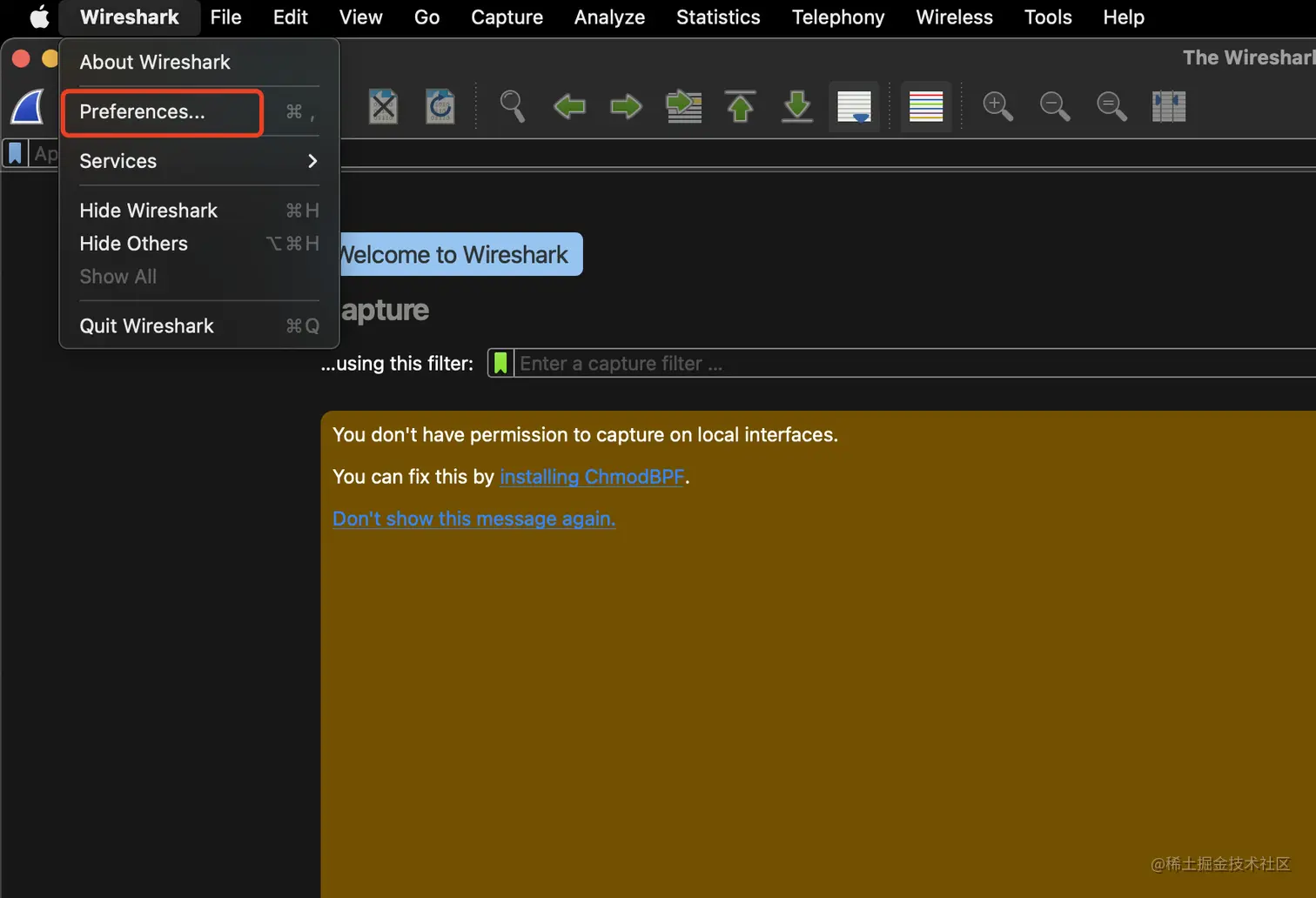Choose Quit Wireshark from menu
This screenshot has width=1316, height=898.
tap(198, 326)
